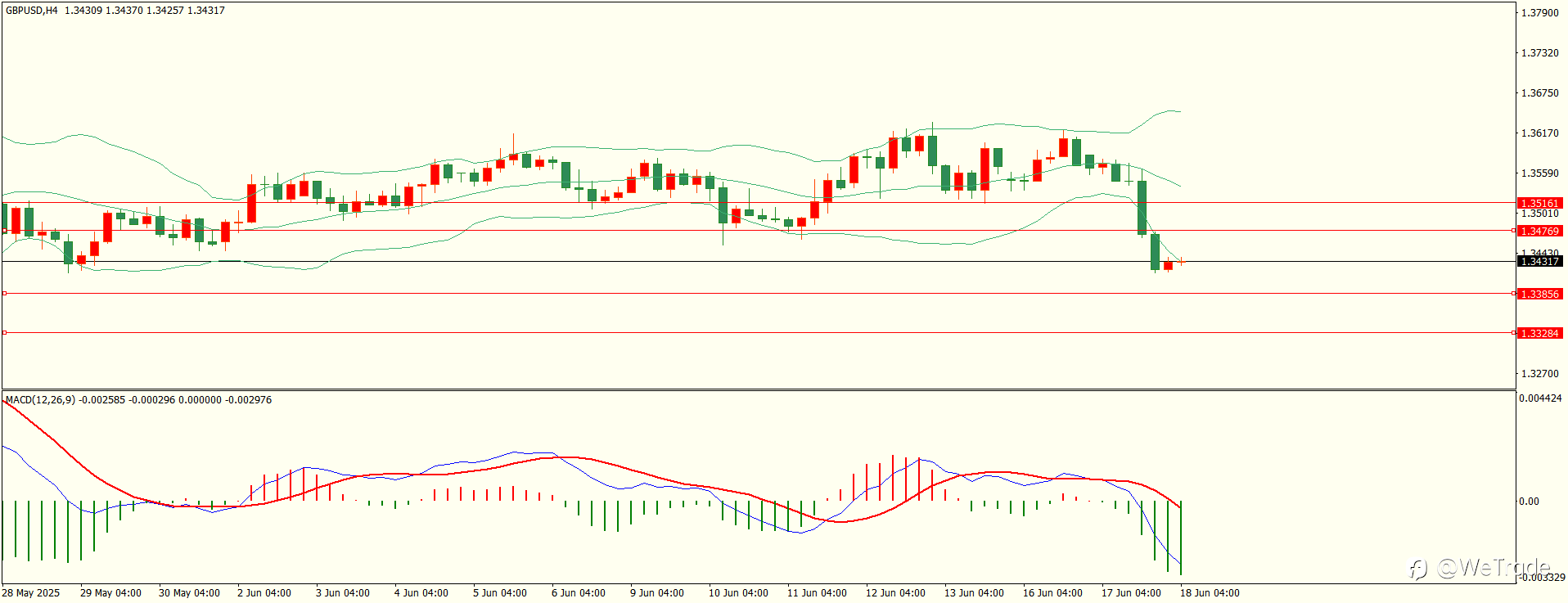1568x603 pixels.
Task: Click the 16 Jun 04:00 time label
Action: tap(1052, 593)
